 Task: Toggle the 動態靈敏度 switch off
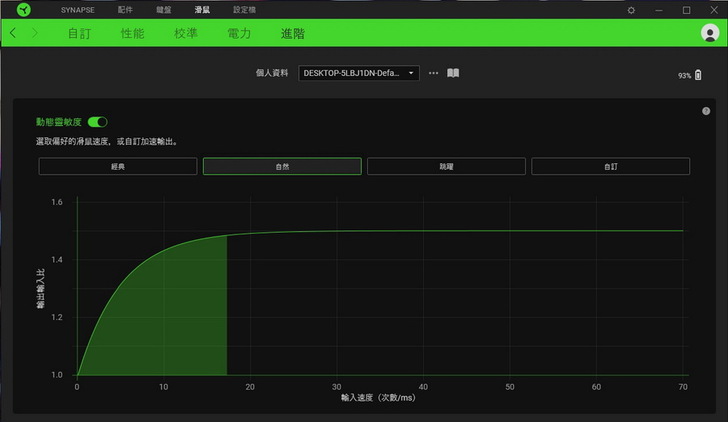(97, 121)
